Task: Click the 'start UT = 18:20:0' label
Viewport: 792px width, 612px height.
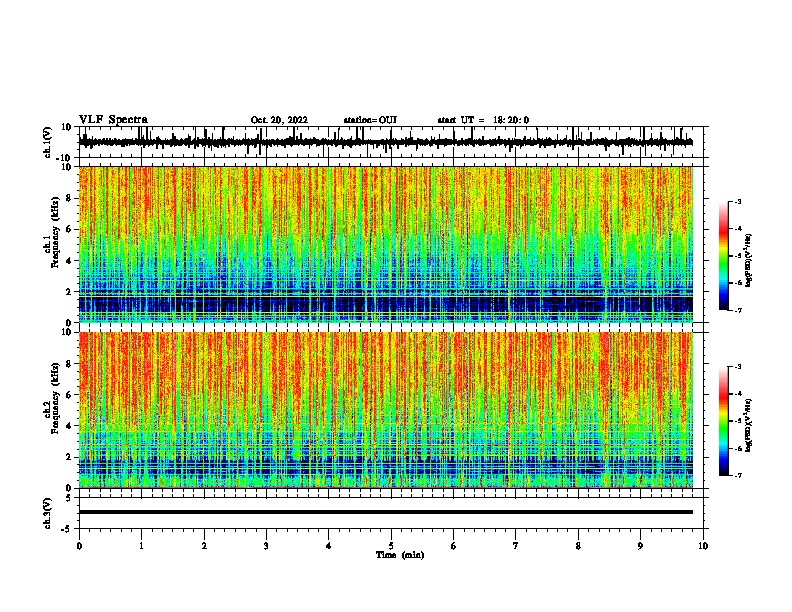Action: [483, 120]
